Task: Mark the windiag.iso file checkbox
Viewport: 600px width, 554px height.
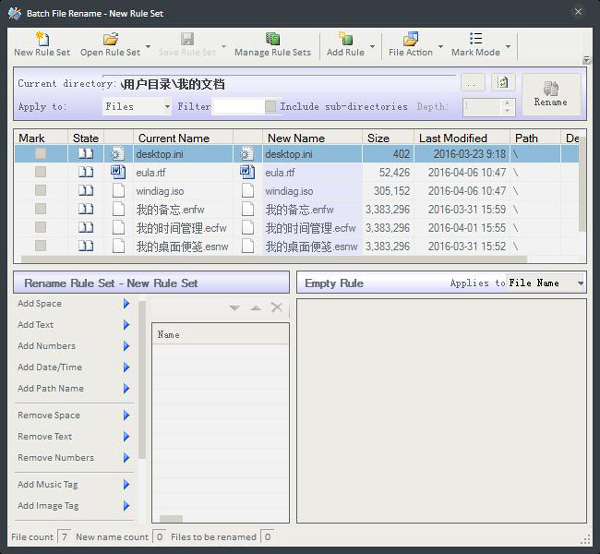Action: pyautogui.click(x=41, y=191)
